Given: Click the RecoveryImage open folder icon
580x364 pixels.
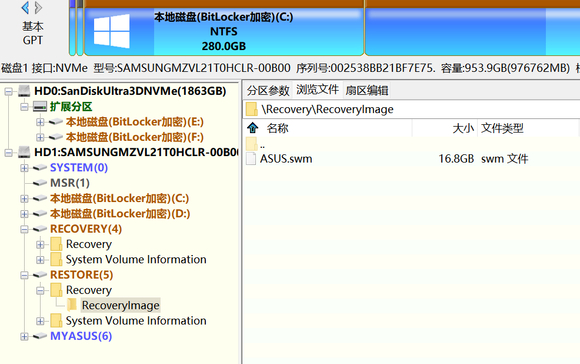Looking at the screenshot, I should pos(72,306).
